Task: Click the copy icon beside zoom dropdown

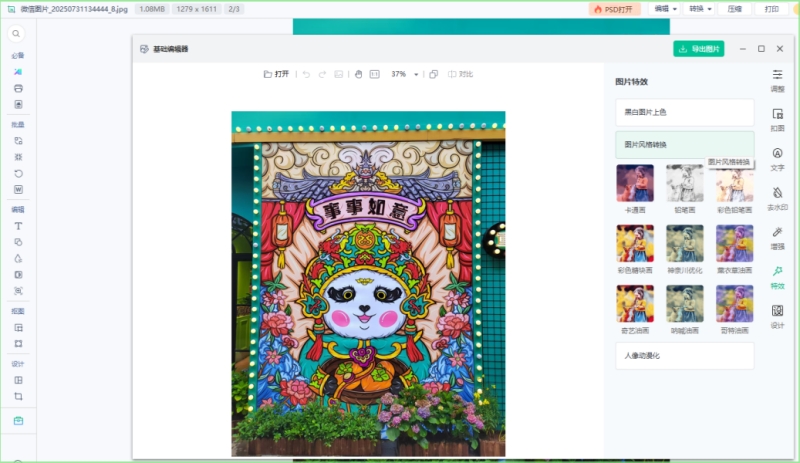Action: [434, 74]
